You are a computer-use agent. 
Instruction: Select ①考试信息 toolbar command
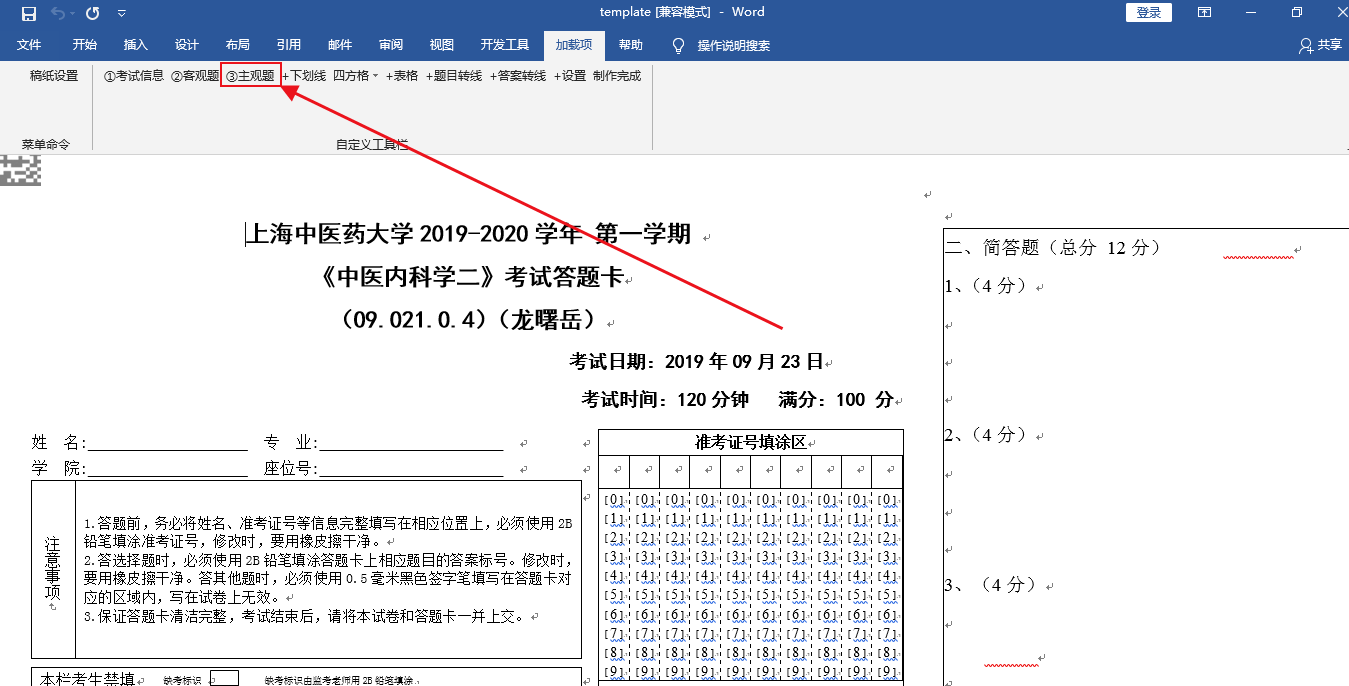pos(134,76)
